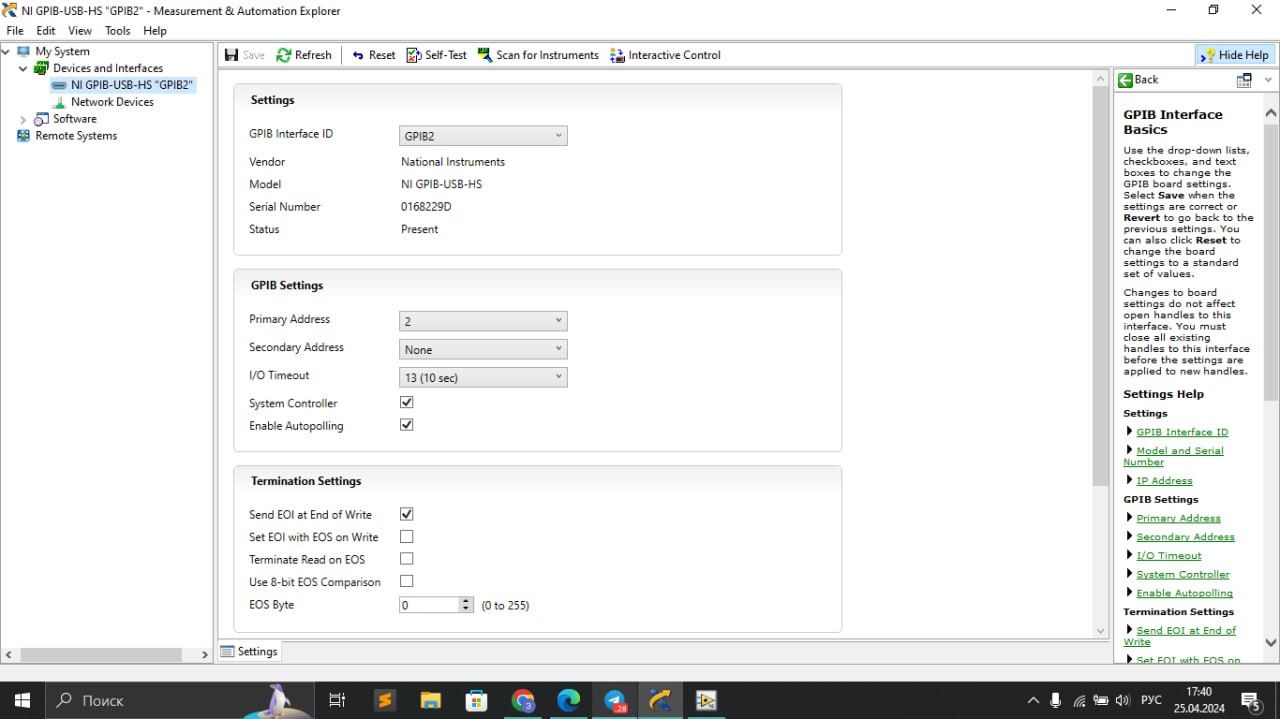Increment the EOS Byte spinner up arrow

tap(465, 601)
